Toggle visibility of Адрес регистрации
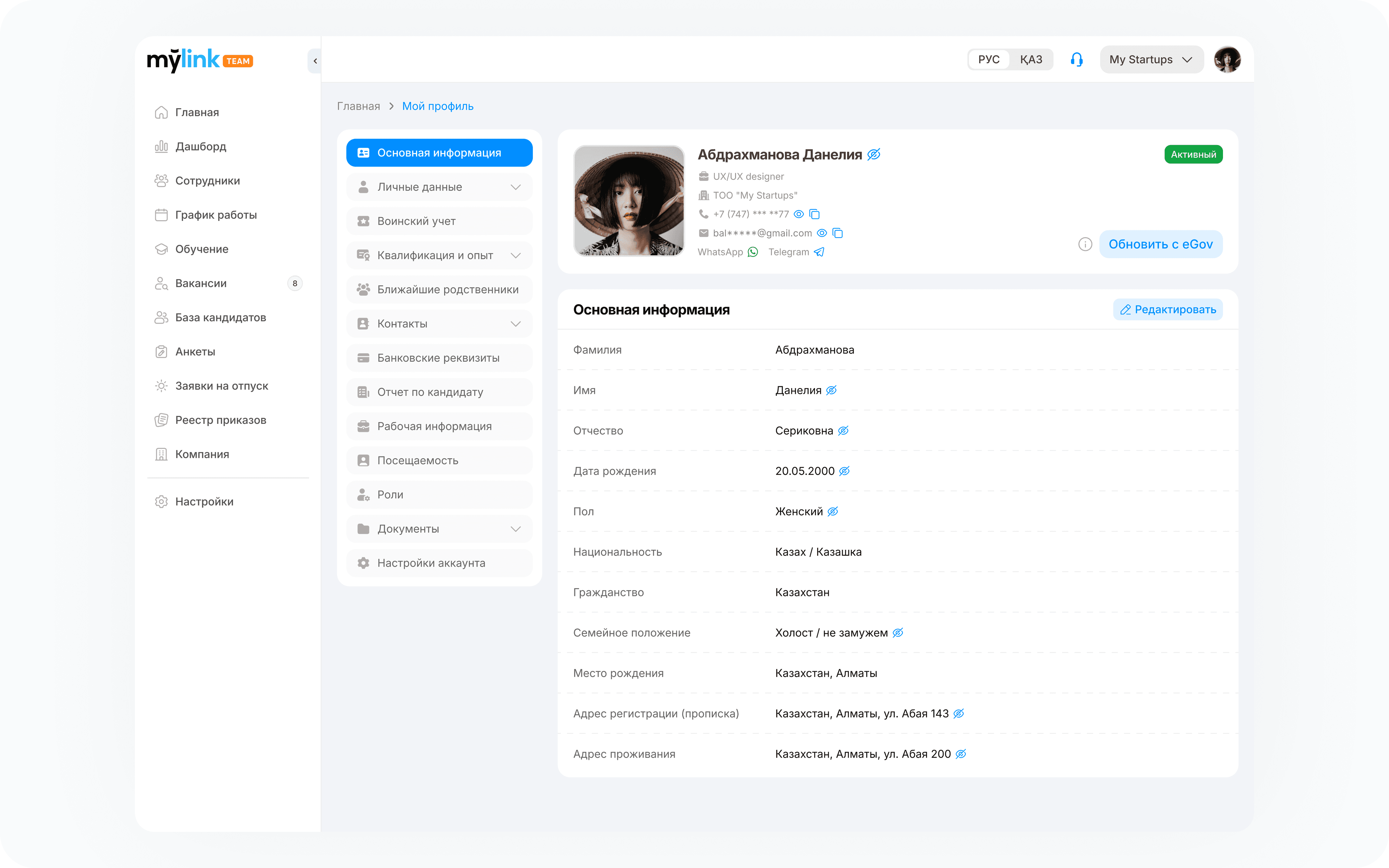Image resolution: width=1389 pixels, height=868 pixels. click(x=959, y=714)
